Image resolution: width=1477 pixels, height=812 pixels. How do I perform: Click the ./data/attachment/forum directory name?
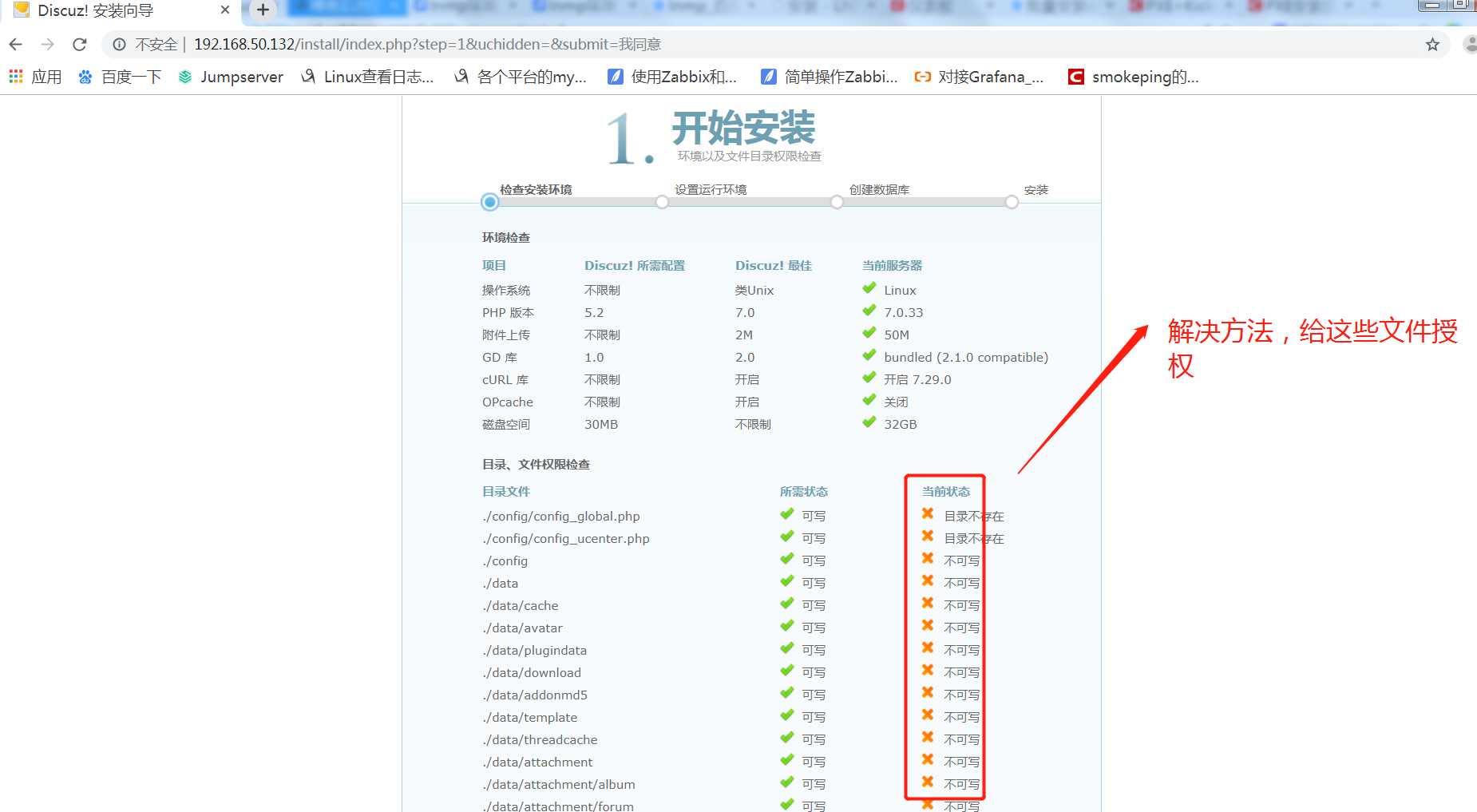[558, 806]
